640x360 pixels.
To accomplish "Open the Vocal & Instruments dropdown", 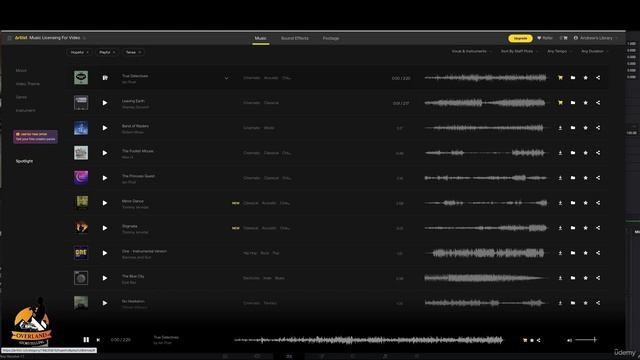I will [x=471, y=51].
